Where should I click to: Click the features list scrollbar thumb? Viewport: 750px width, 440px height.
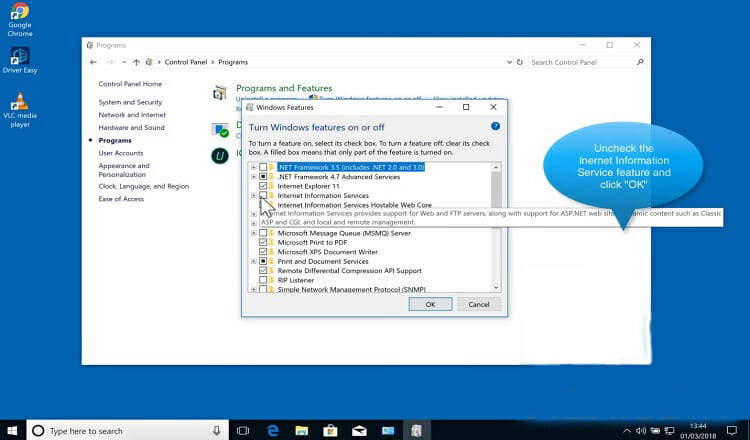click(x=496, y=190)
